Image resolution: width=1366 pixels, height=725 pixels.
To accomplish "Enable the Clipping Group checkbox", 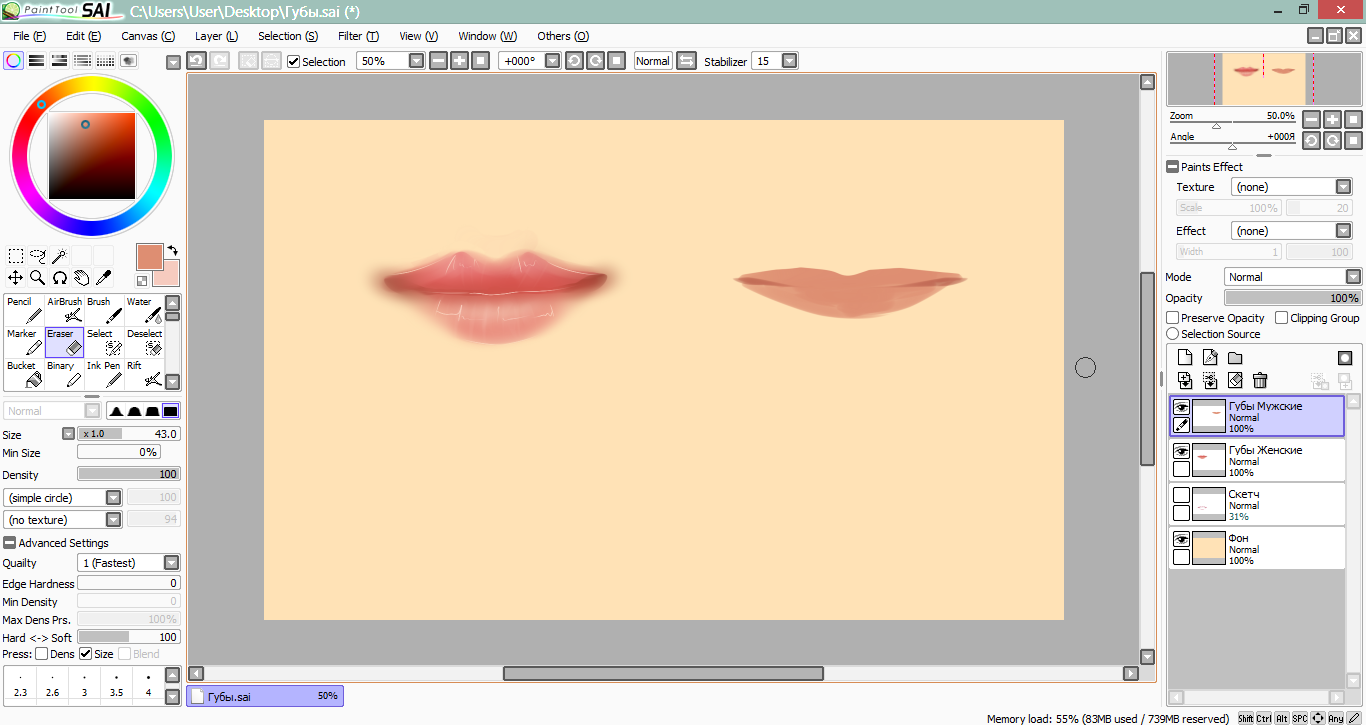I will 1281,318.
